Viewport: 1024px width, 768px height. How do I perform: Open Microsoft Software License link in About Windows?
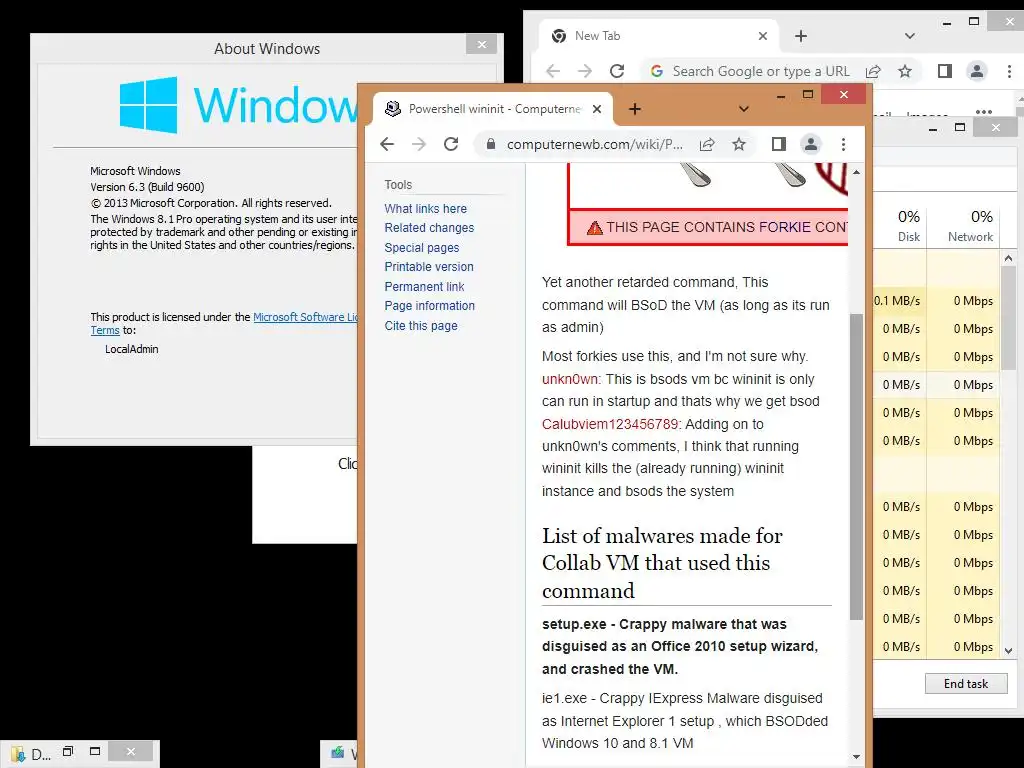pos(306,317)
